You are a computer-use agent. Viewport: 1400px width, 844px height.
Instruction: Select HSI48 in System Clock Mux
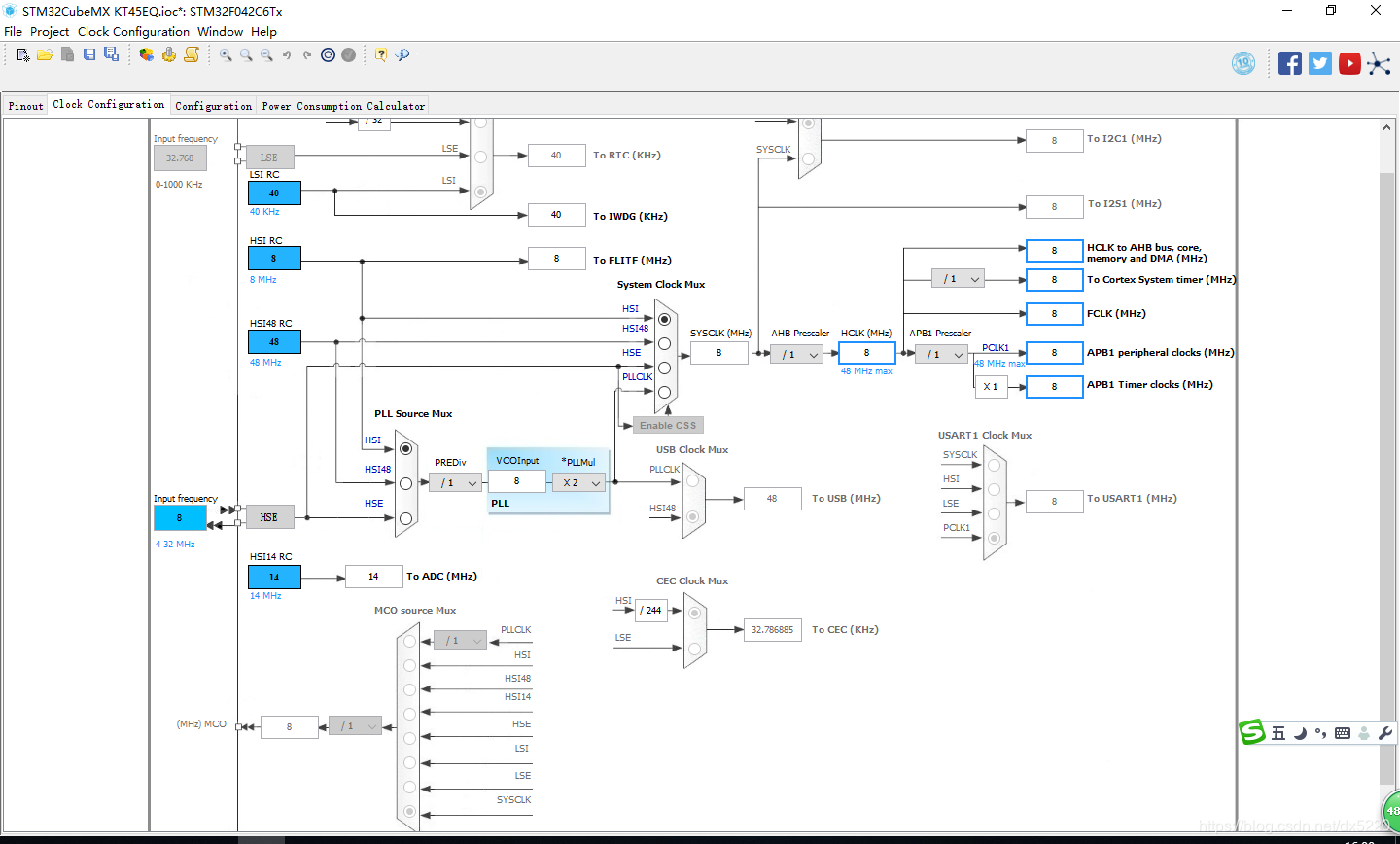coord(664,343)
